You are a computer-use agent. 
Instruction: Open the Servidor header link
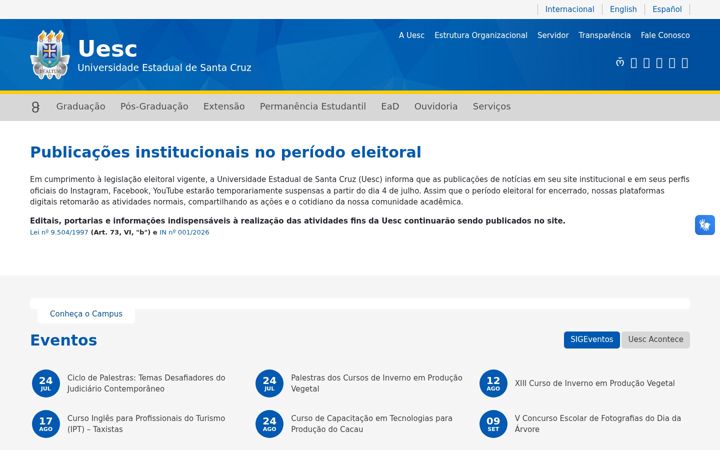(553, 35)
